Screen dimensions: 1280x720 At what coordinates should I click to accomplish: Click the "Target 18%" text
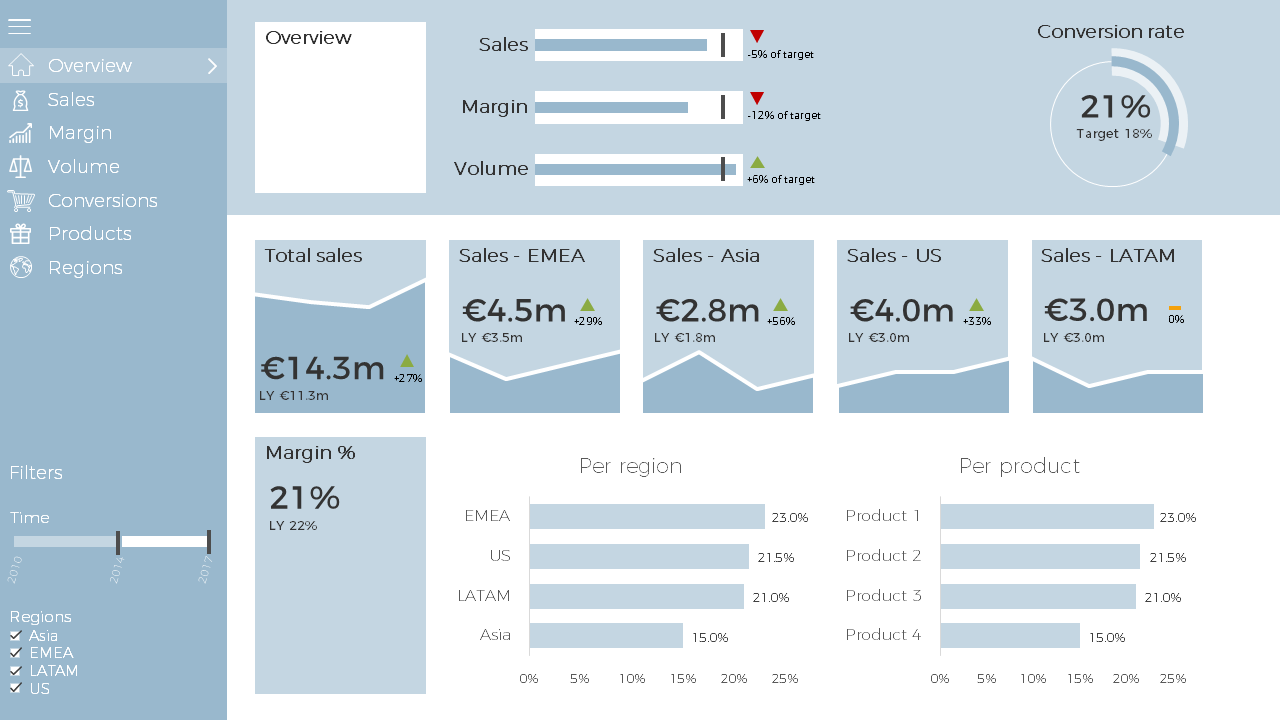coord(1114,134)
